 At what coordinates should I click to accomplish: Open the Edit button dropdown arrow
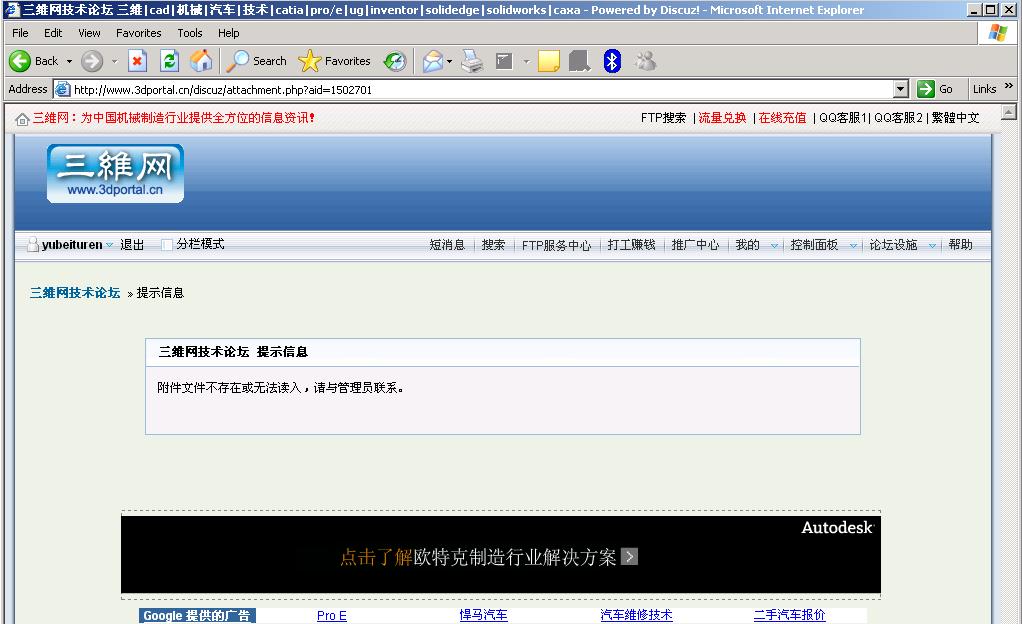(x=526, y=61)
